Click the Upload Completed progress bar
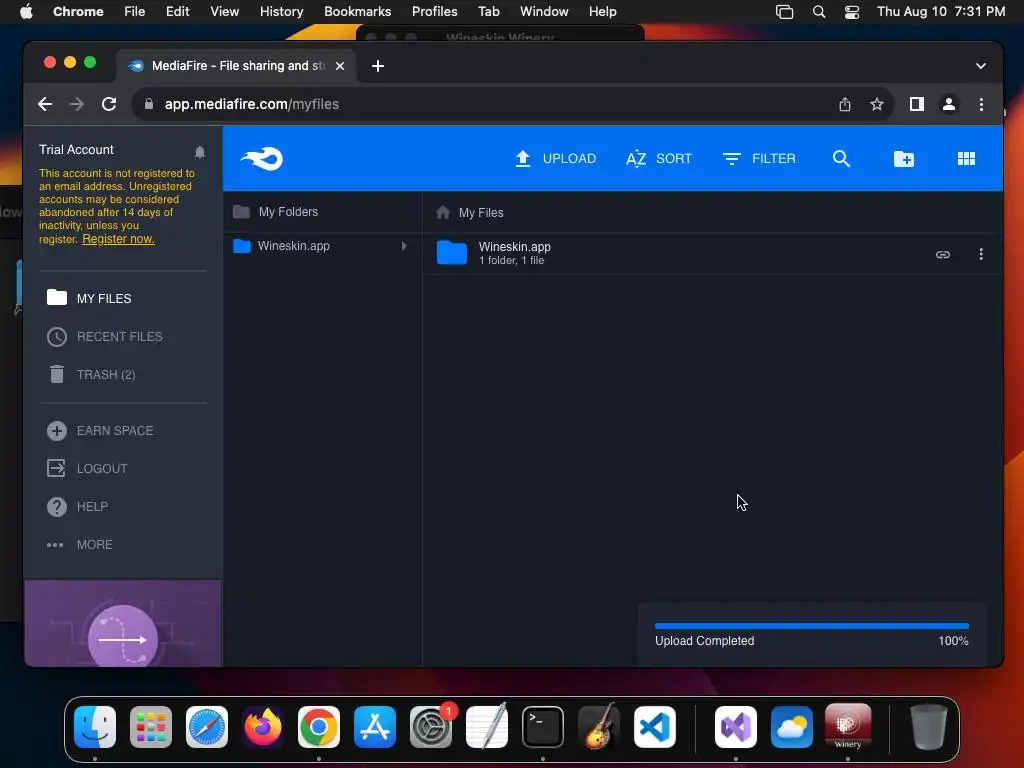 [x=812, y=626]
